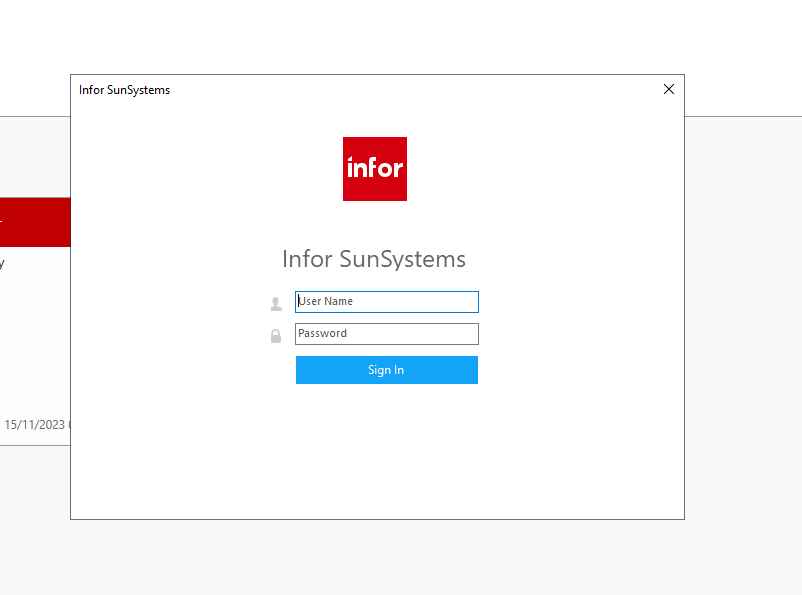This screenshot has height=595, width=802.
Task: Click the red Infor logo
Action: pos(375,169)
